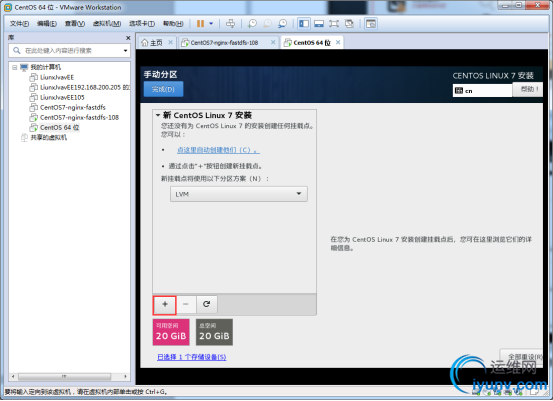Click the plus add mount point button
The width and height of the screenshot is (553, 401).
point(165,304)
